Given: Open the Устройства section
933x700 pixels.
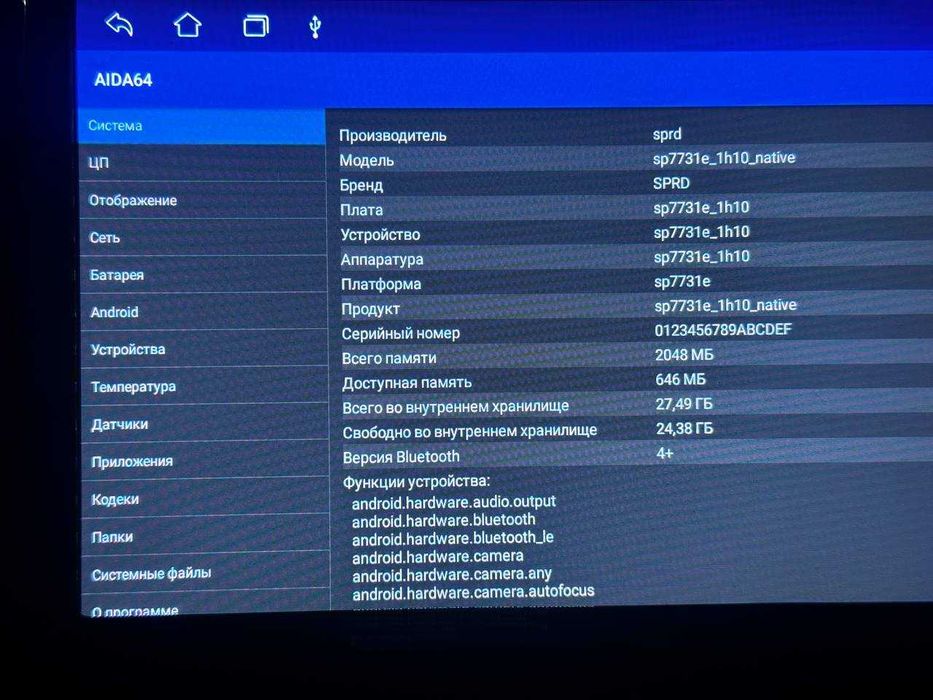Looking at the screenshot, I should point(205,349).
